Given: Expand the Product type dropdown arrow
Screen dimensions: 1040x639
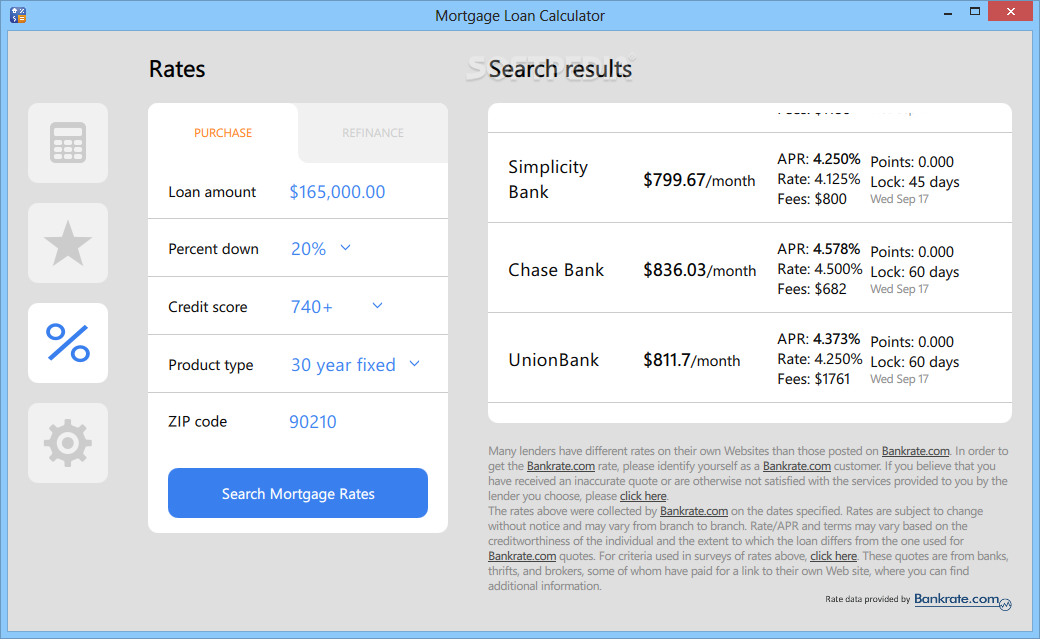Looking at the screenshot, I should pyautogui.click(x=415, y=364).
